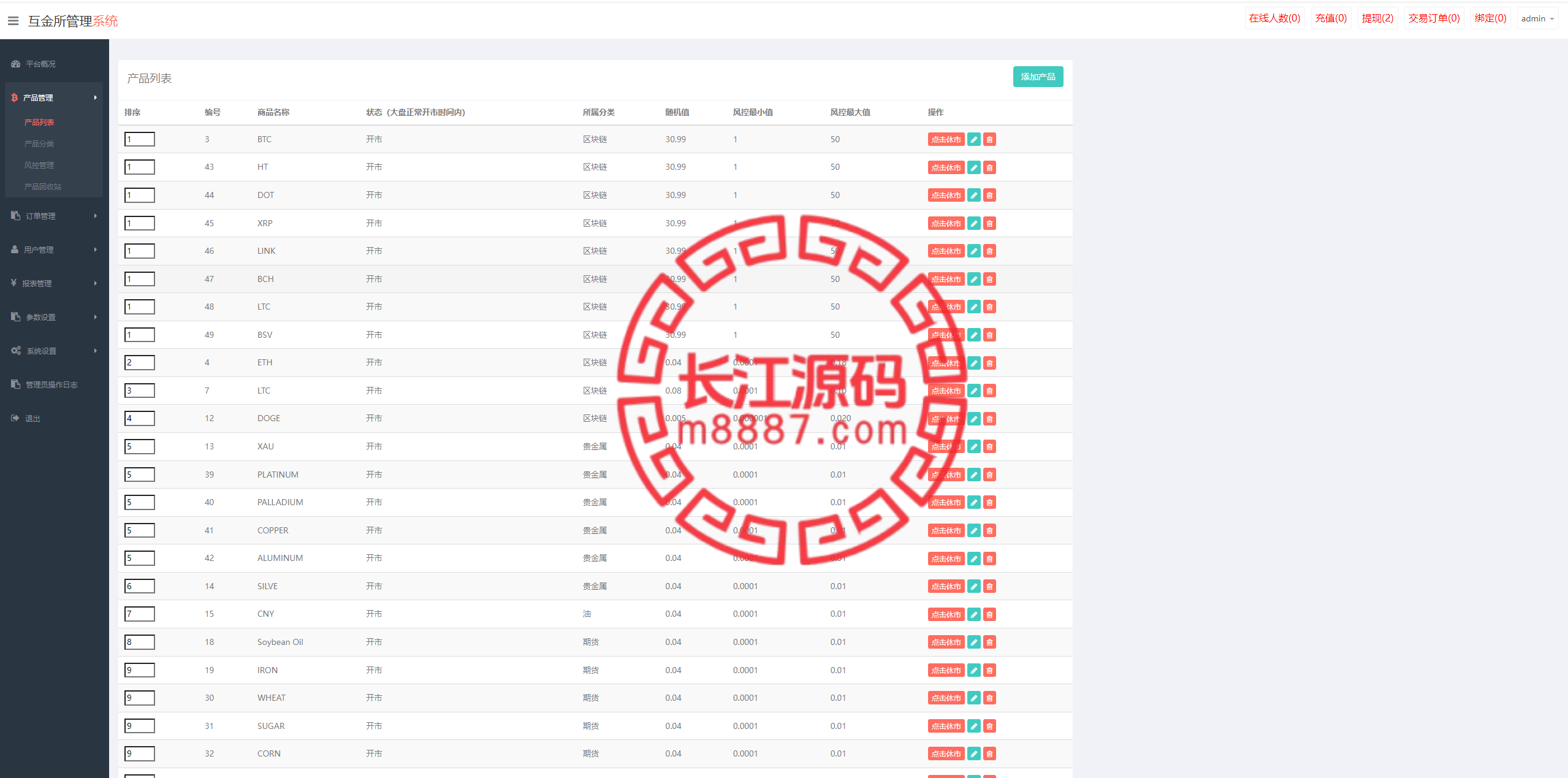Select 产品回收站 submenu item

(x=43, y=186)
